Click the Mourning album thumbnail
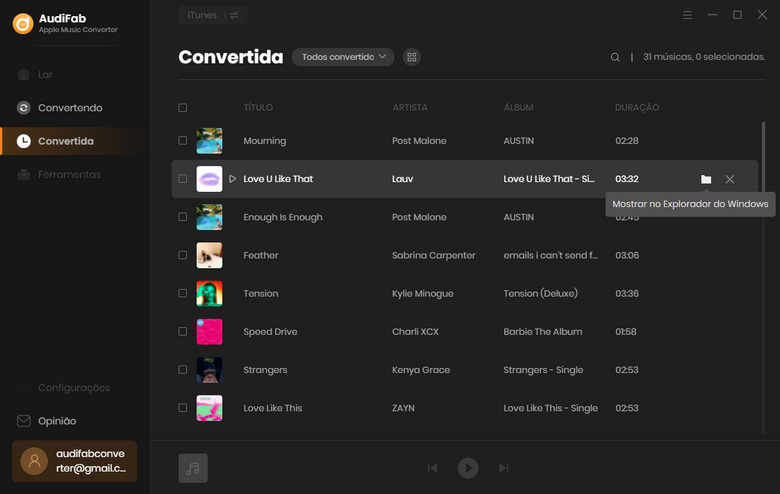The height and width of the screenshot is (494, 780). coord(209,141)
